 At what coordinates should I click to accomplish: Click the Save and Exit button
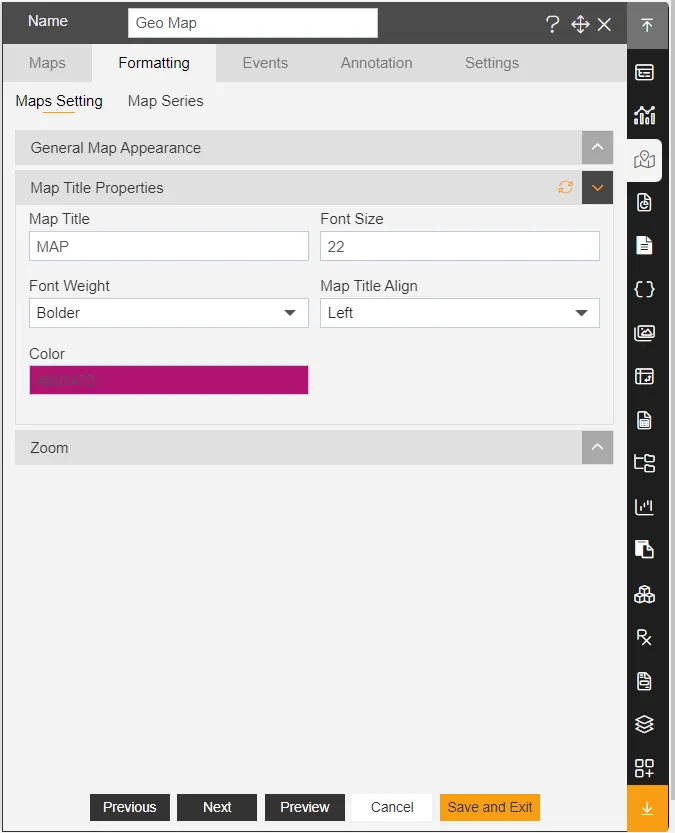click(x=490, y=807)
